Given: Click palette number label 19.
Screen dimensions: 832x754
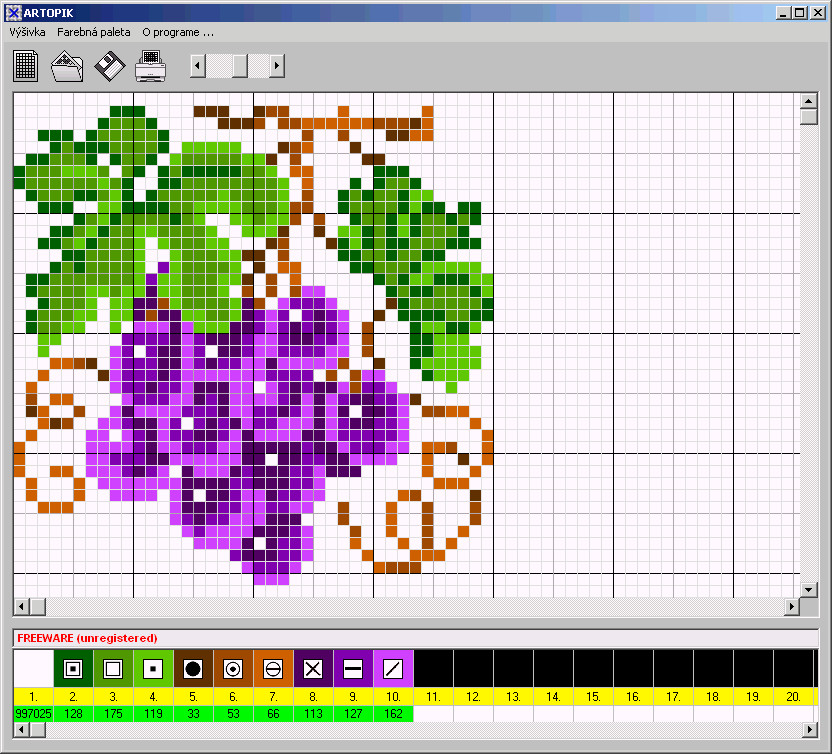Looking at the screenshot, I should pyautogui.click(x=753, y=697).
